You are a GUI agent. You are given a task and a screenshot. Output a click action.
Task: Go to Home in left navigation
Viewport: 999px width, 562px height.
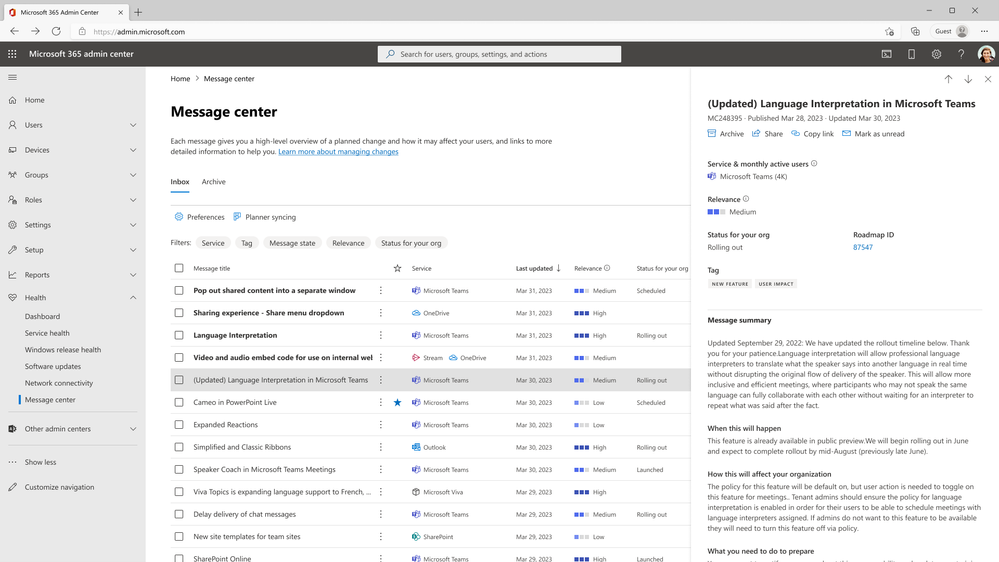(34, 100)
